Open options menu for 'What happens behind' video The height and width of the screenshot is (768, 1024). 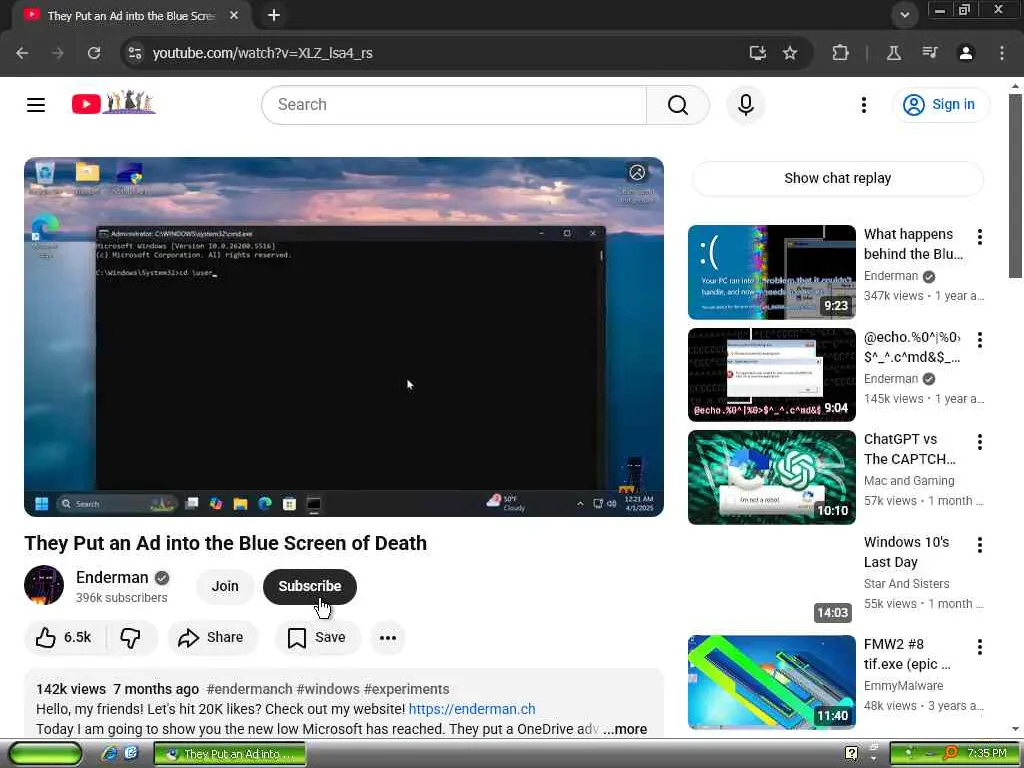(x=980, y=236)
